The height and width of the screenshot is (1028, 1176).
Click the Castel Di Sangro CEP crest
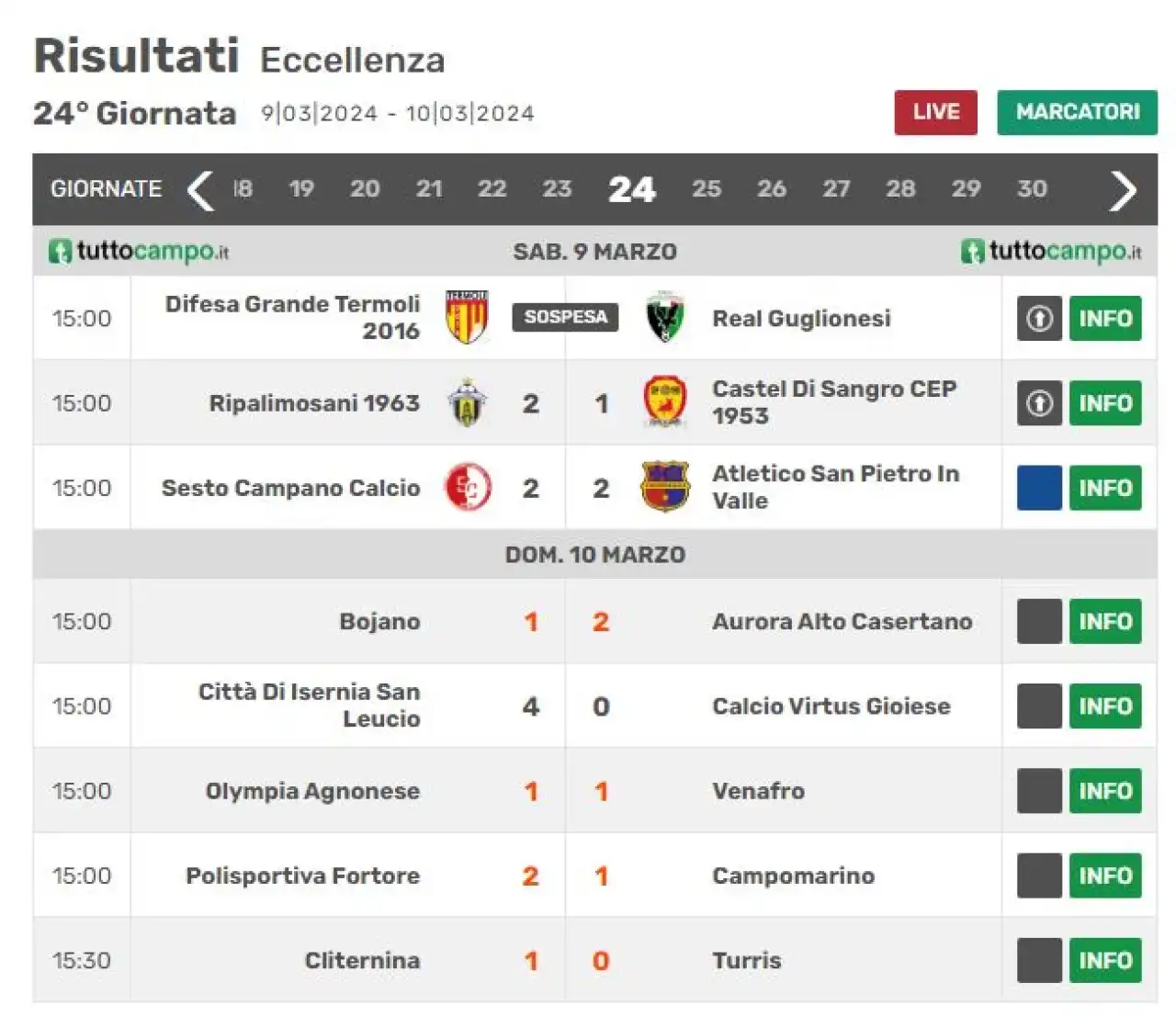(664, 401)
